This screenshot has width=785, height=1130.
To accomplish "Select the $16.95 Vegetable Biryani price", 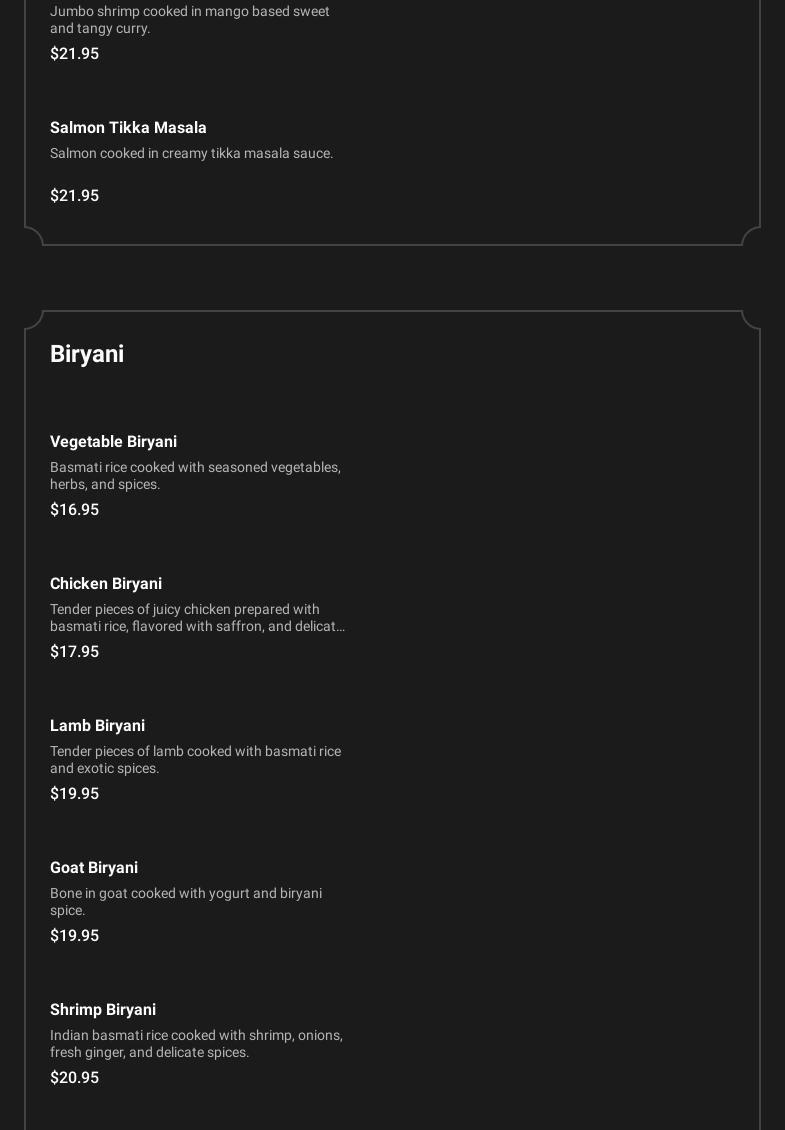I will [x=74, y=509].
